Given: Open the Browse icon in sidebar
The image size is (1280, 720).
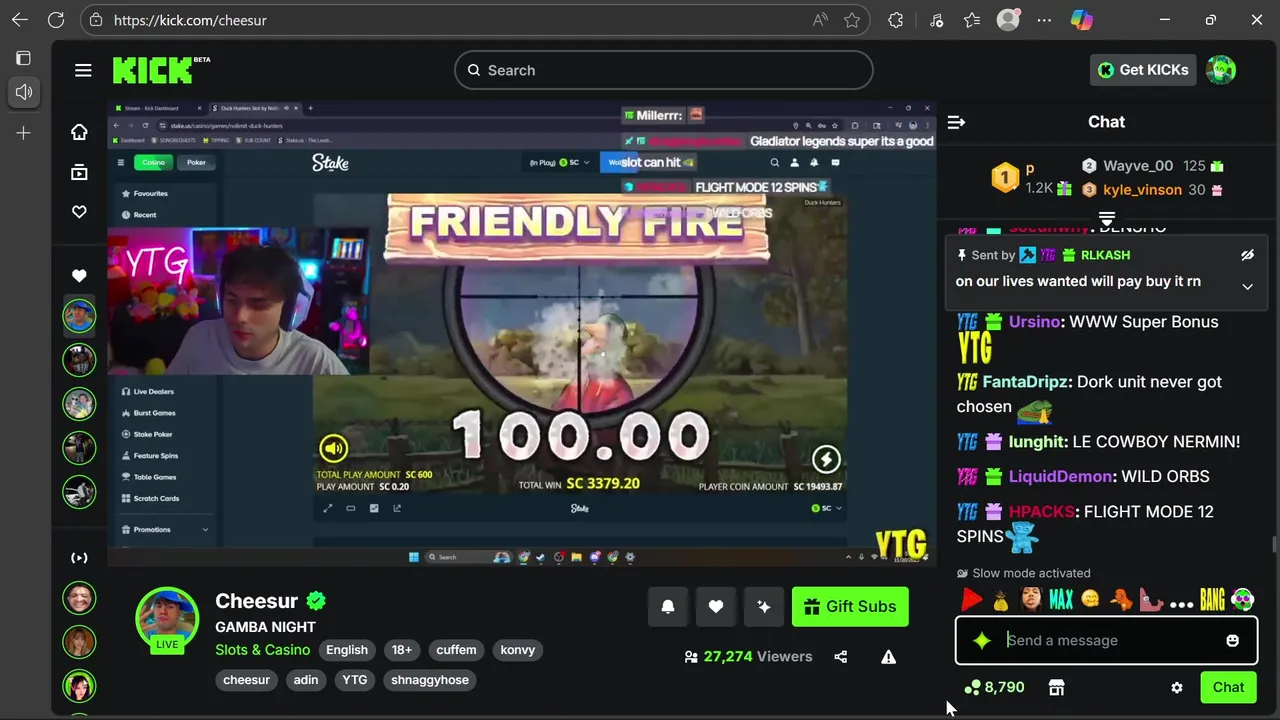Looking at the screenshot, I should (79, 172).
